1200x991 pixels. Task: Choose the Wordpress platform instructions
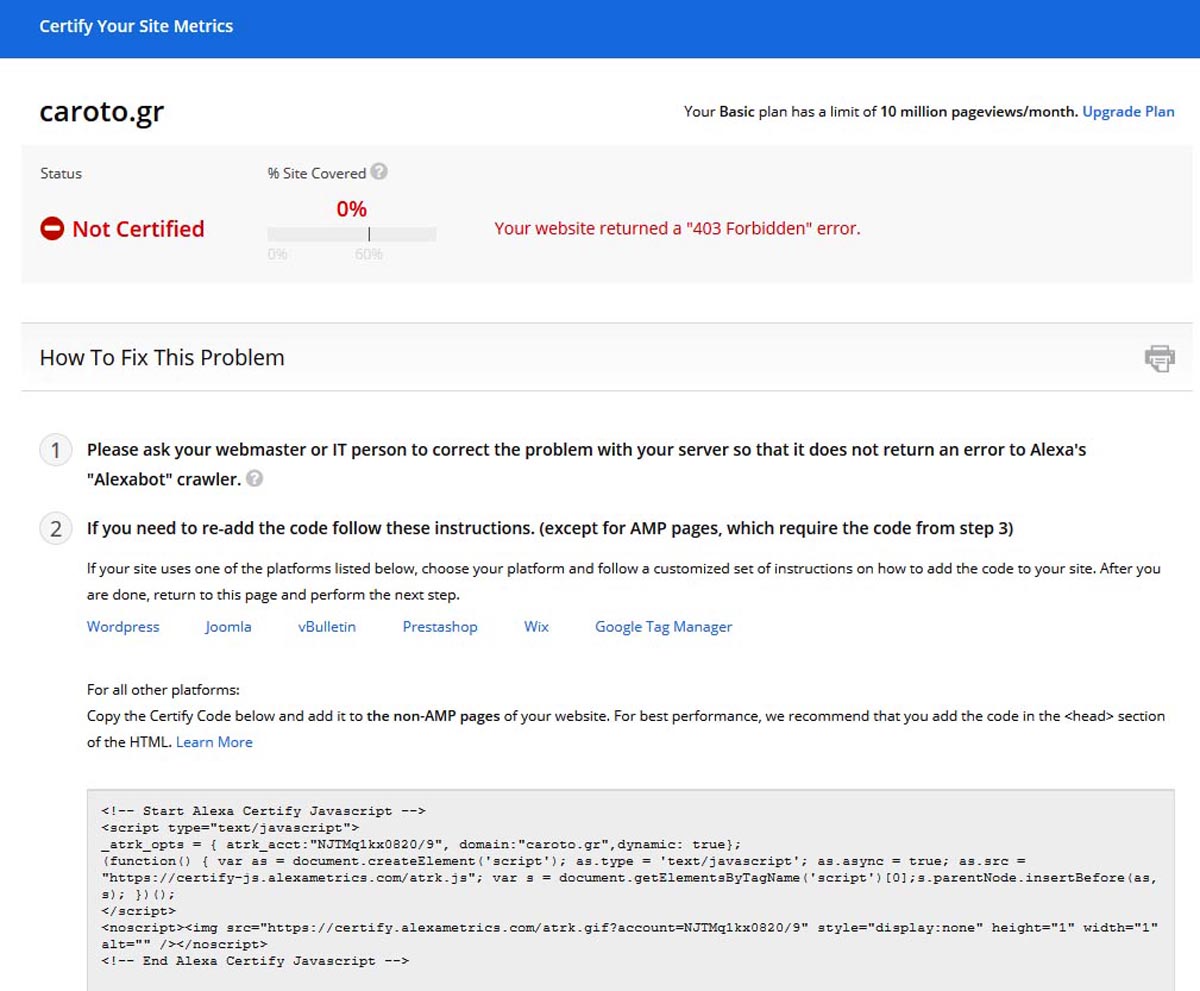123,627
